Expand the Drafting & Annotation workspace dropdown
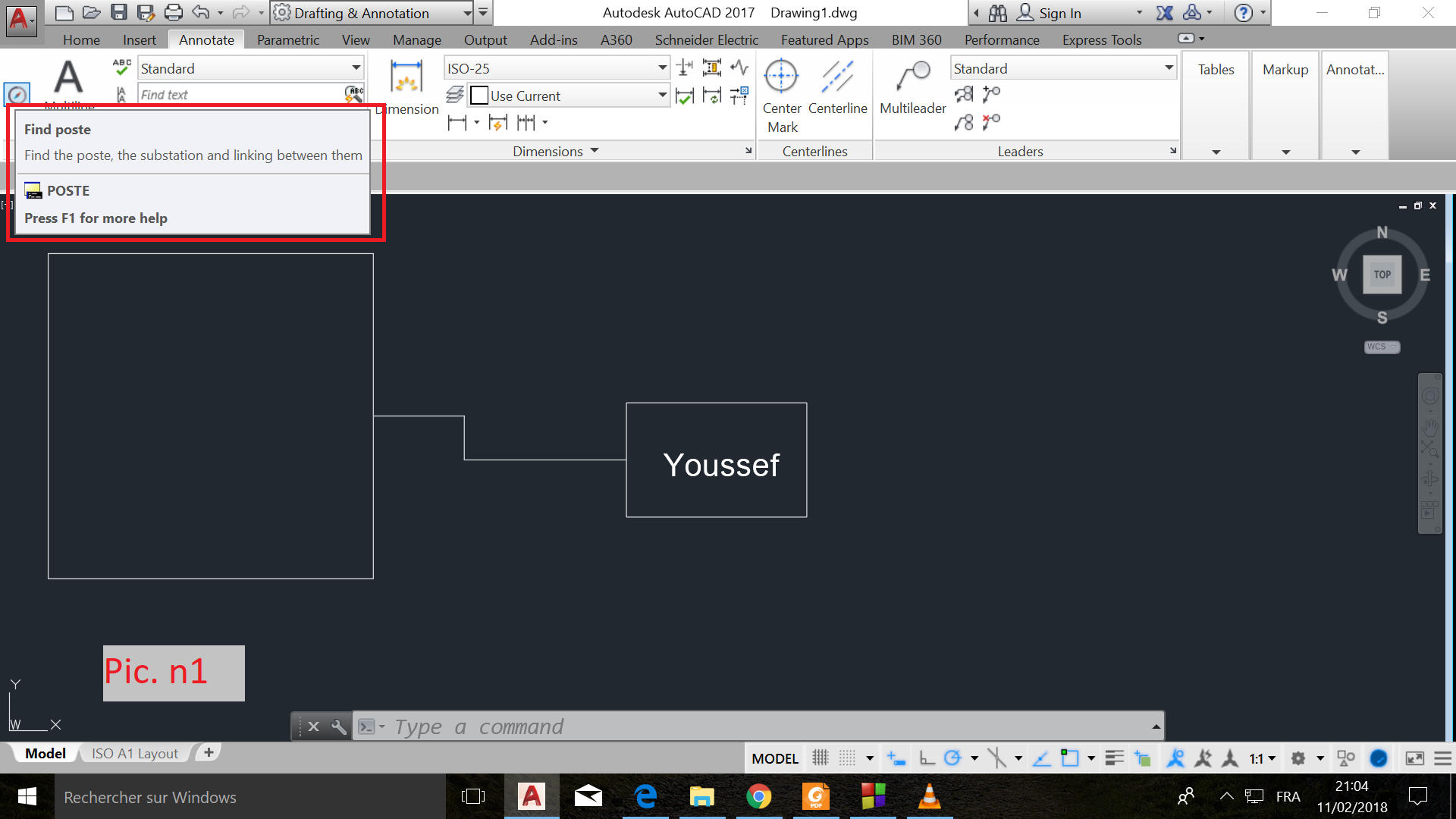The width and height of the screenshot is (1456, 819). 467,13
